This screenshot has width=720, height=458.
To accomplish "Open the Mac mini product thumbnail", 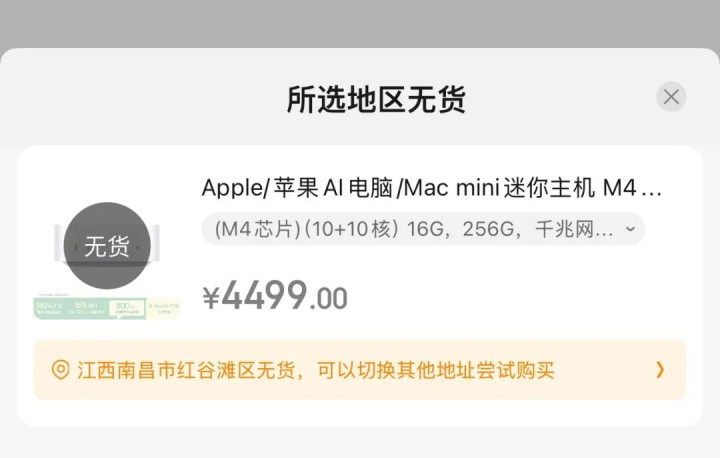I will 107,260.
